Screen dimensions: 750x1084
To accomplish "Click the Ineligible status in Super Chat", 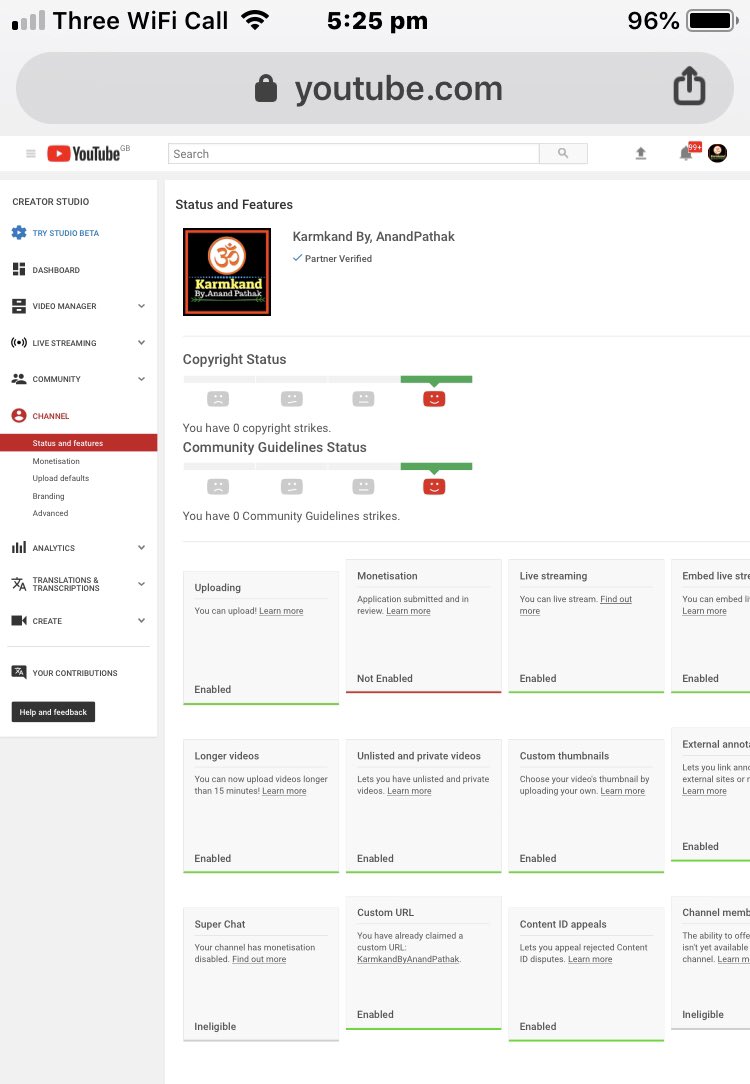I will (215, 1027).
